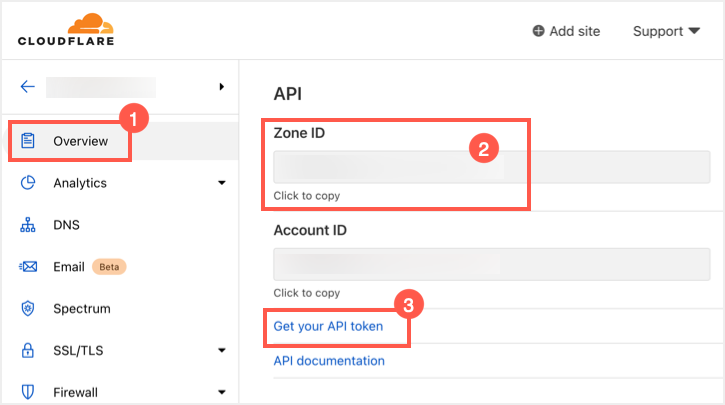Select the Overview clipboard icon
Screen dimensions: 725x405
(x=28, y=141)
